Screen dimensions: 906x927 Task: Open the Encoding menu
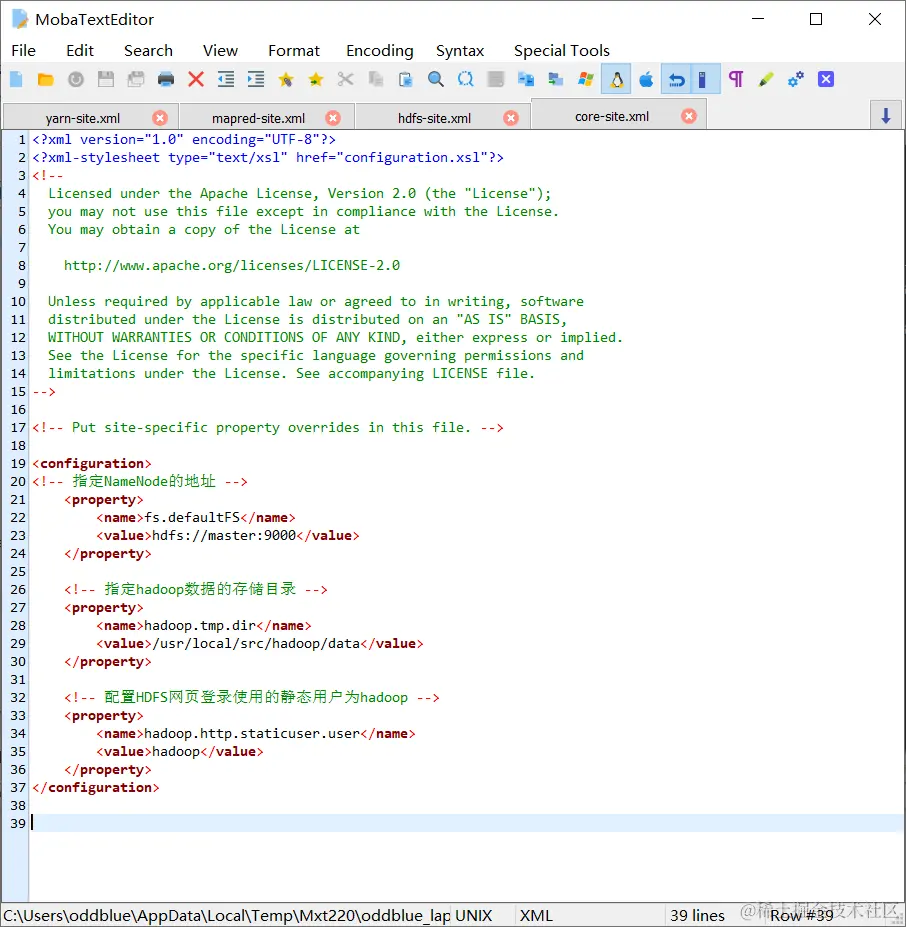coord(380,51)
